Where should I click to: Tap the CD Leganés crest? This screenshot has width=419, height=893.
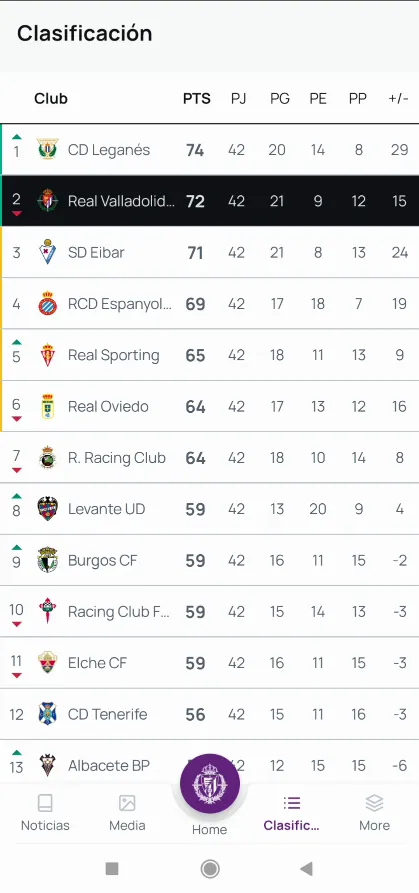(47, 149)
